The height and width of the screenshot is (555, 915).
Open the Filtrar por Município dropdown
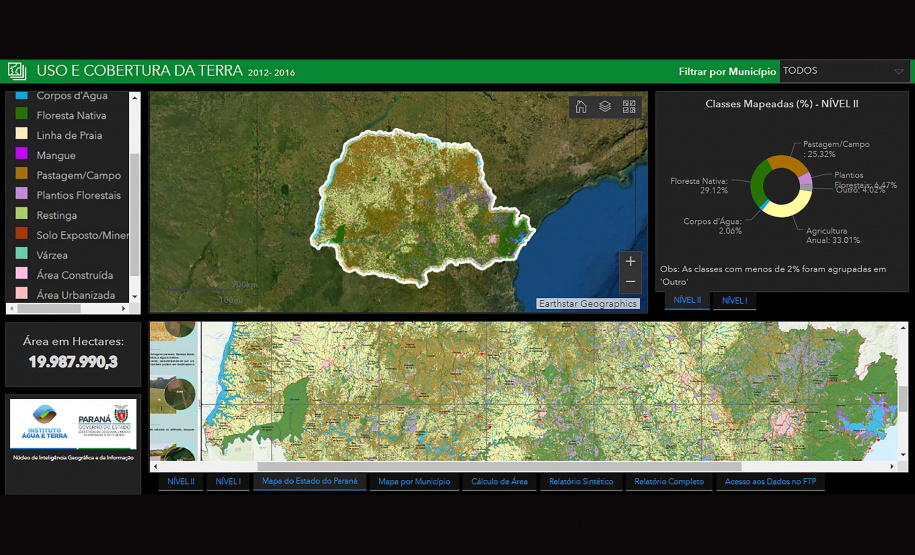tap(843, 71)
